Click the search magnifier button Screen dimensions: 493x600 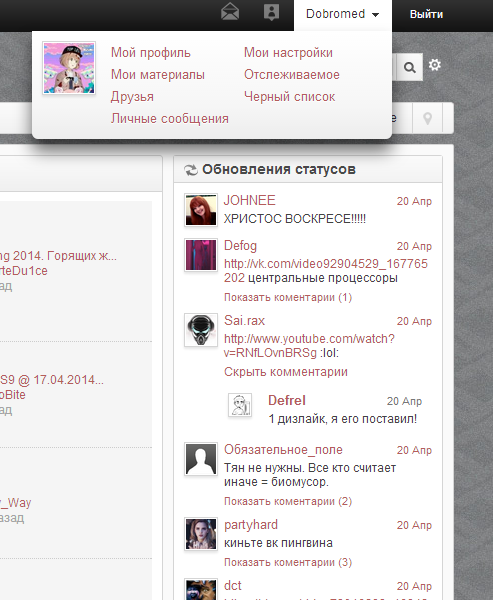(x=410, y=67)
